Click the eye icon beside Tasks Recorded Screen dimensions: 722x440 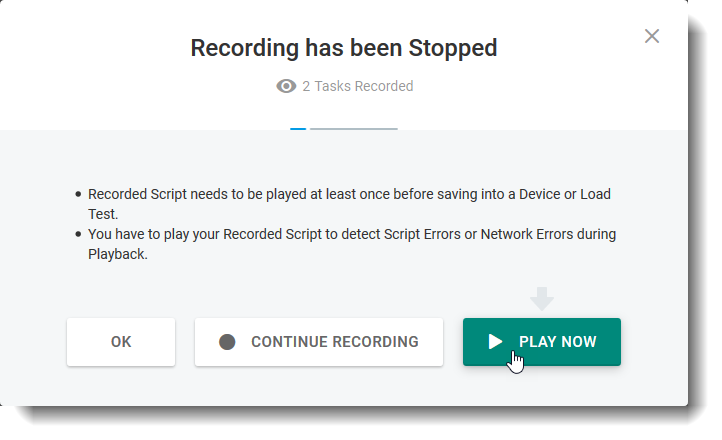click(x=286, y=86)
